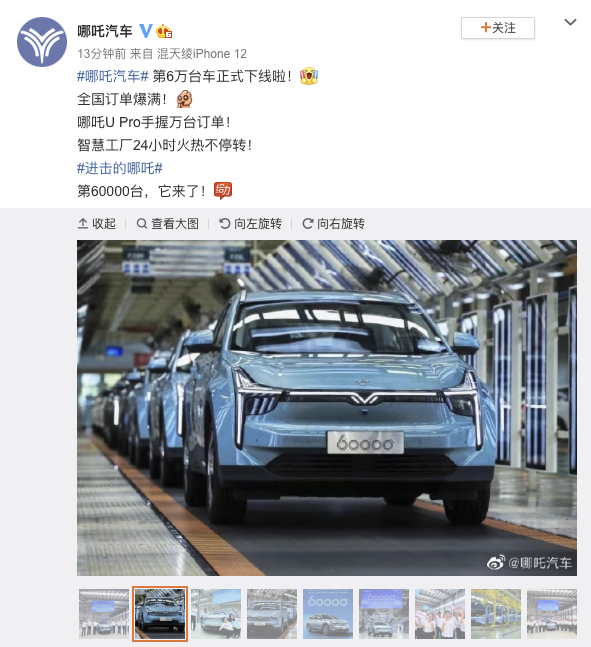Select the first group photo thumbnail
This screenshot has height=647, width=591.
pyautogui.click(x=104, y=614)
